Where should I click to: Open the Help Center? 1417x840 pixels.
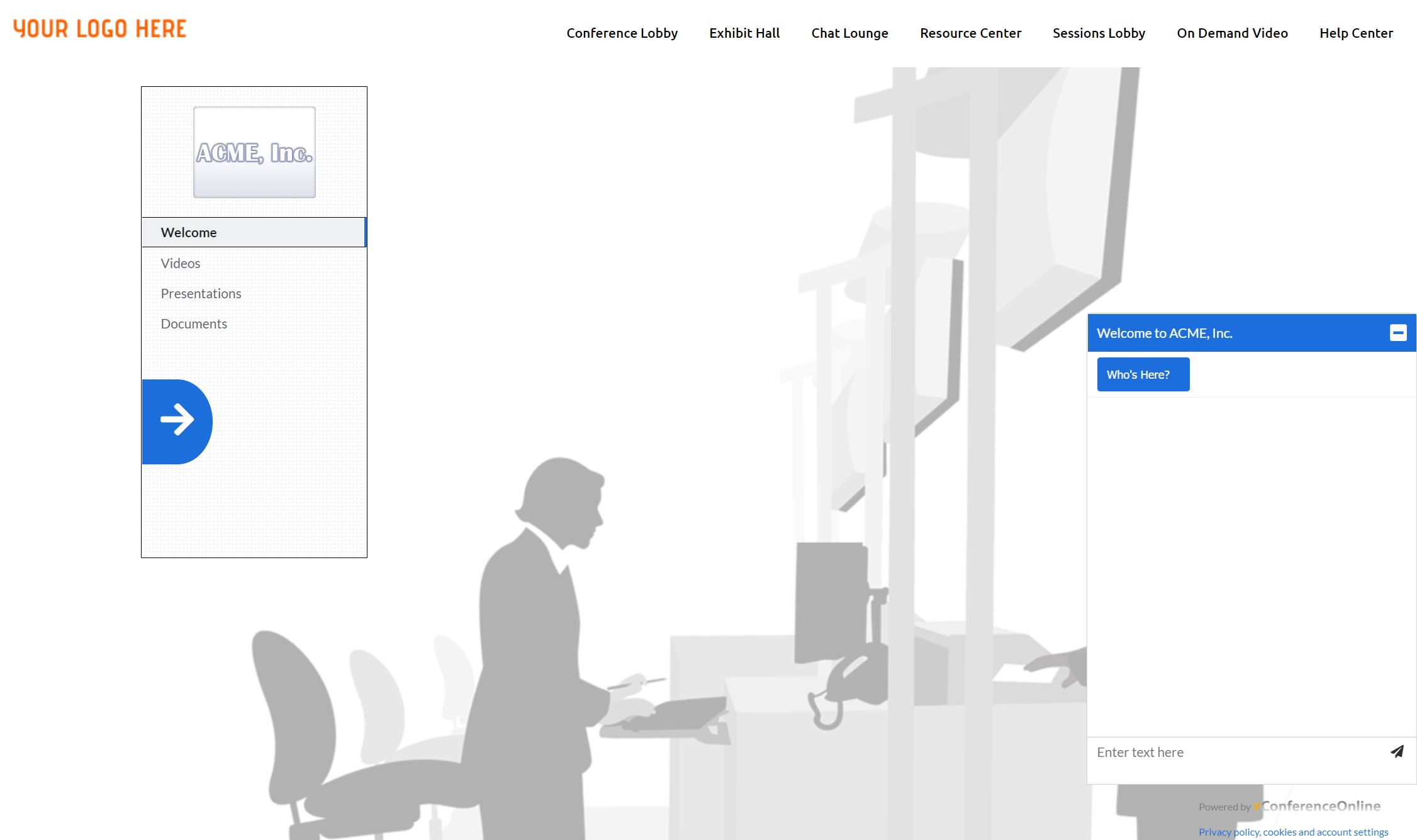pyautogui.click(x=1356, y=33)
